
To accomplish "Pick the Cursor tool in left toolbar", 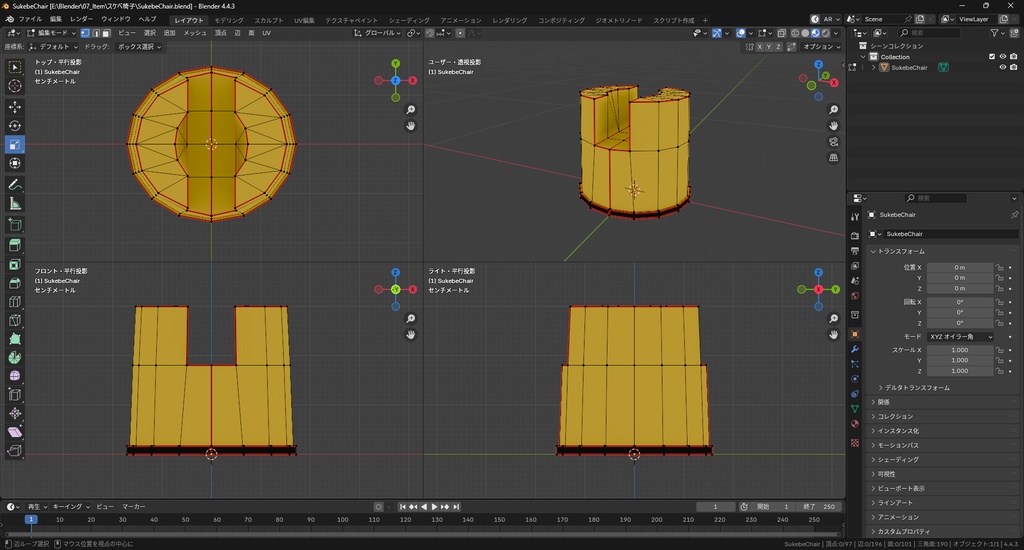I will 15,87.
